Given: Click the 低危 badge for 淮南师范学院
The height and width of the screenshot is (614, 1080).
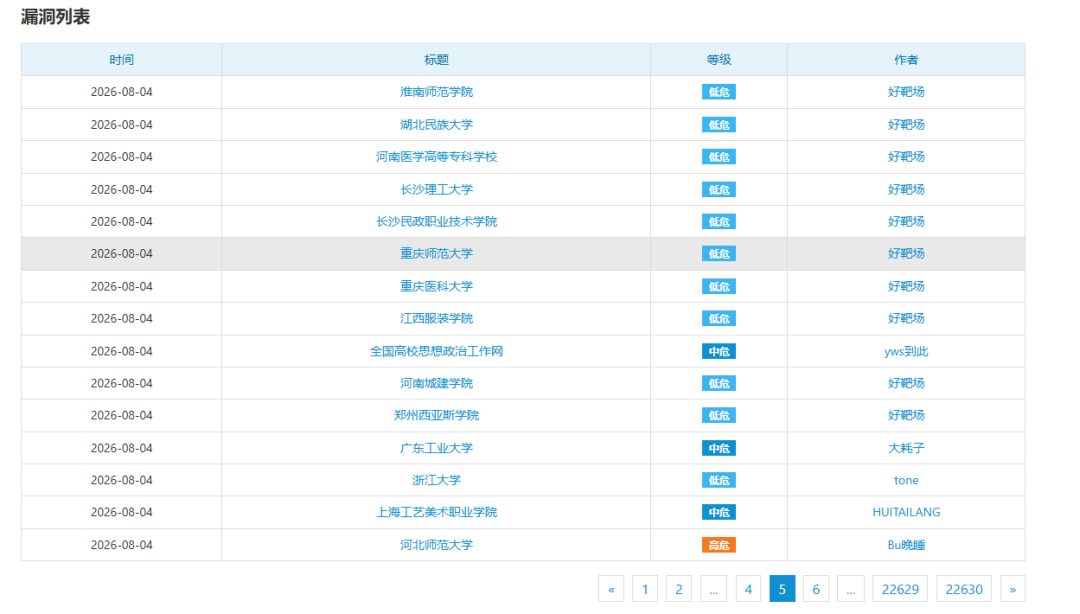Looking at the screenshot, I should click(718, 92).
